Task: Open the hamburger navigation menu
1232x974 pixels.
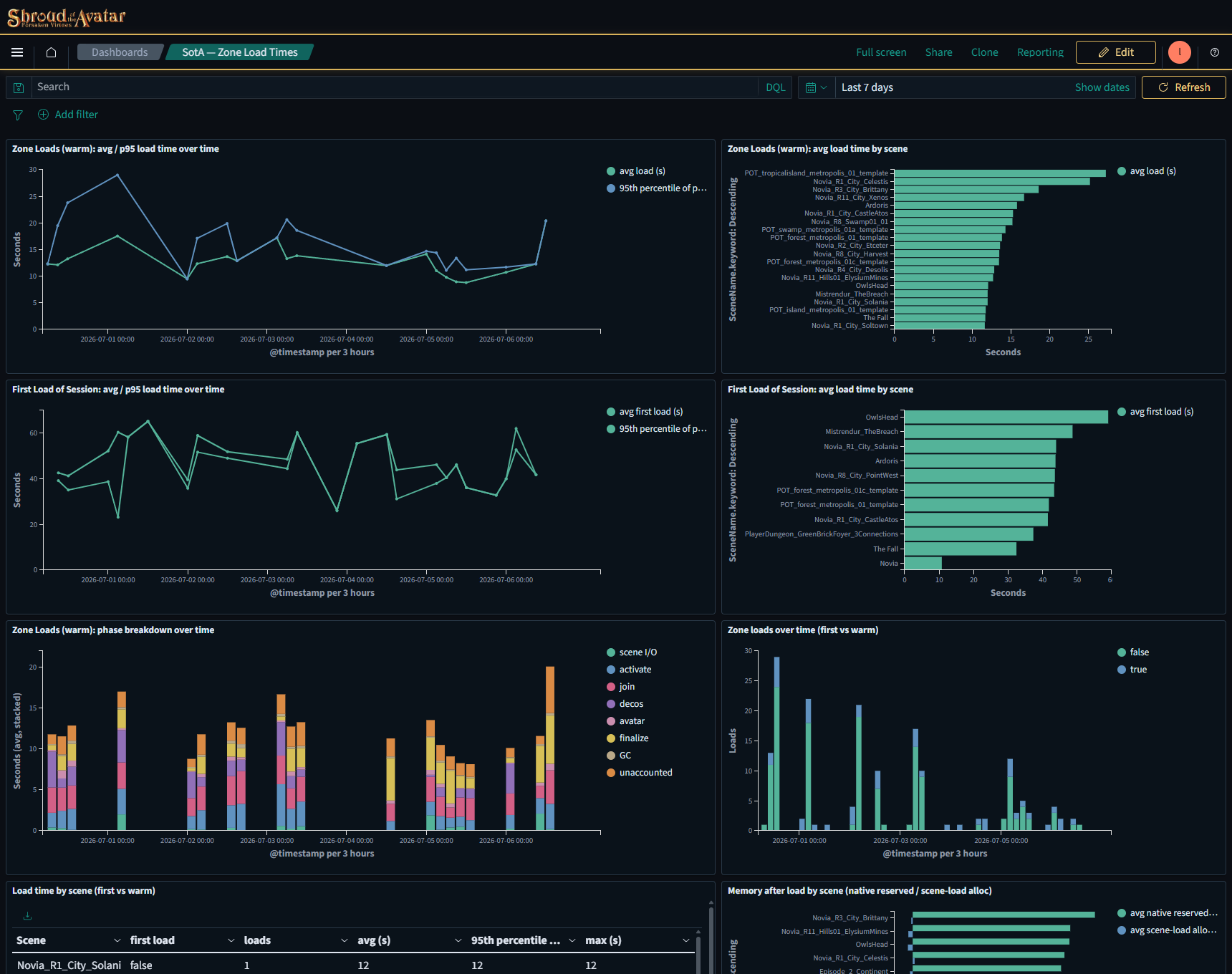Action: tap(17, 52)
